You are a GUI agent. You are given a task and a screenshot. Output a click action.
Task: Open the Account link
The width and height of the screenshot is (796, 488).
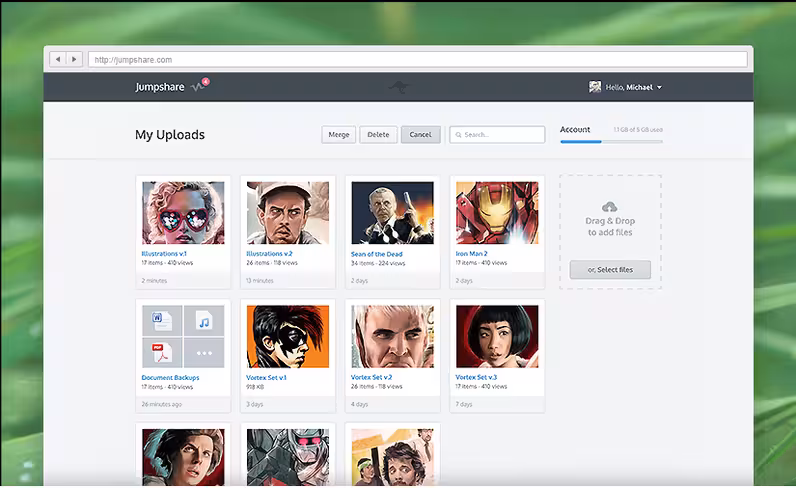575,129
